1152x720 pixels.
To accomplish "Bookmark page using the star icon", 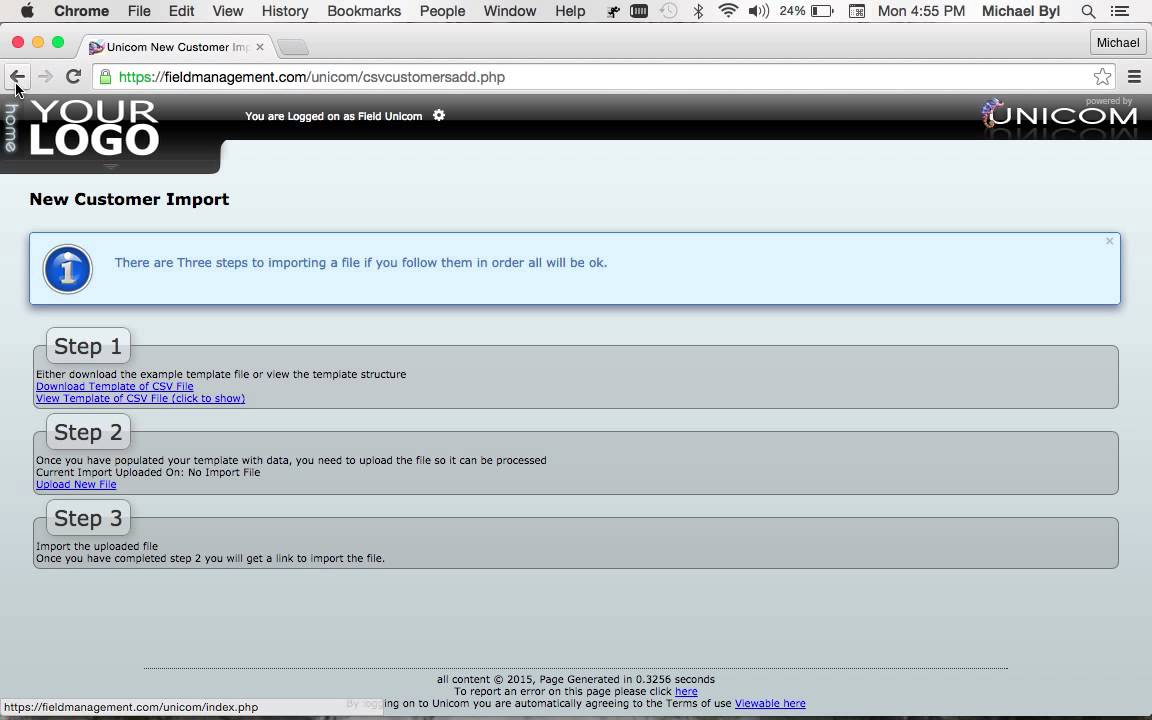I will coord(1102,76).
